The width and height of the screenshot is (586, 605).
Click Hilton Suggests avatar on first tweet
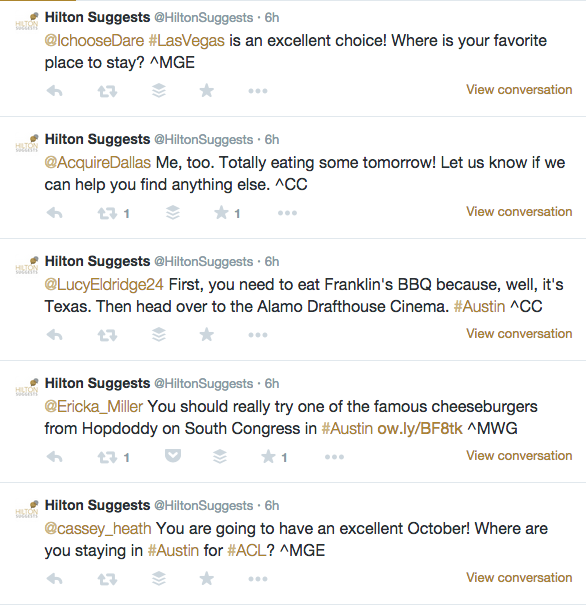27,21
